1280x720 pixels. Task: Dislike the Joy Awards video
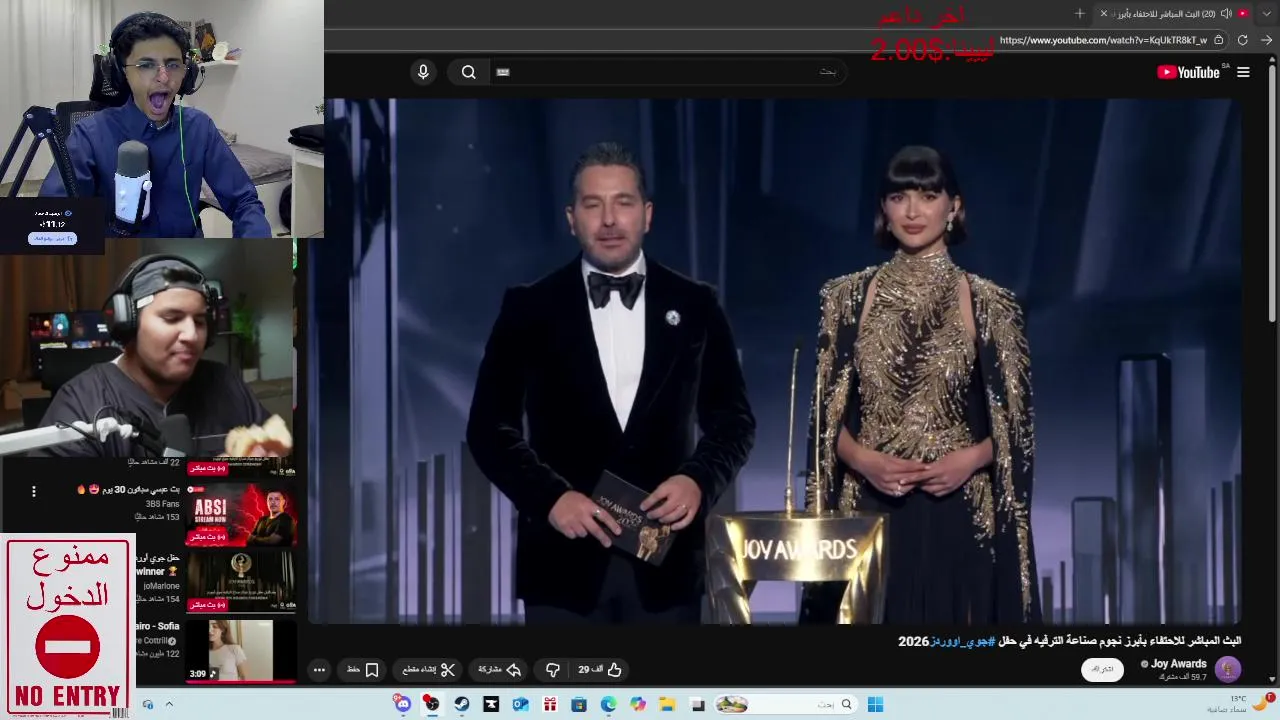pyautogui.click(x=552, y=670)
